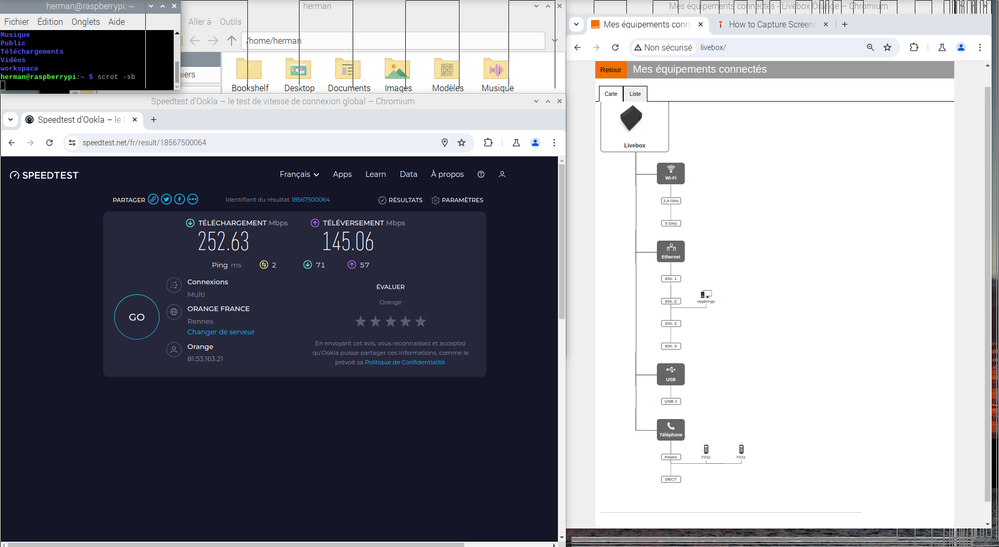Open the Édition menu in terminal
999x547 pixels.
point(50,21)
